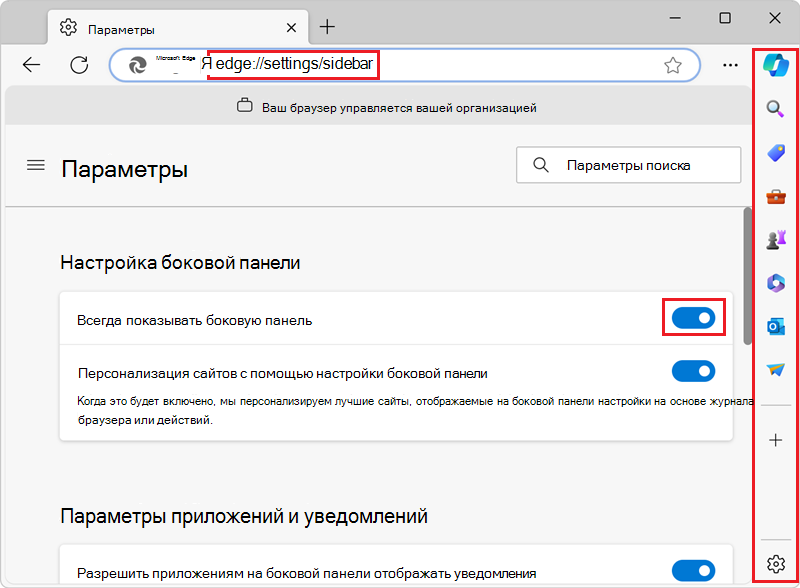Click the search settings field
The image size is (800, 588).
(x=628, y=164)
